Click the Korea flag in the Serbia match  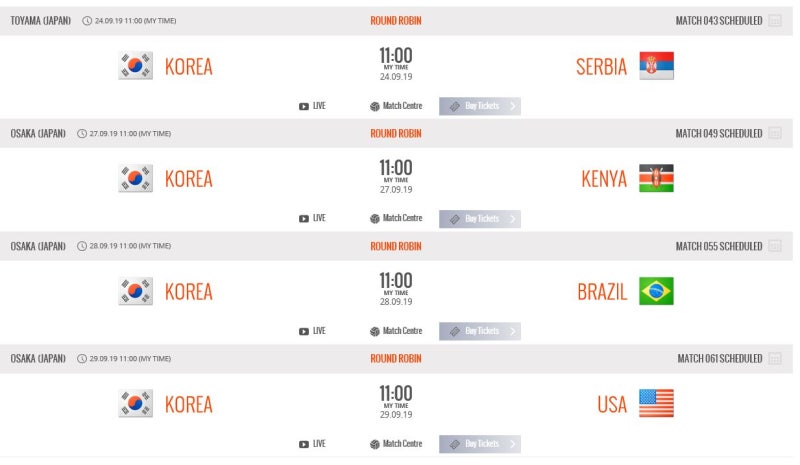click(135, 65)
